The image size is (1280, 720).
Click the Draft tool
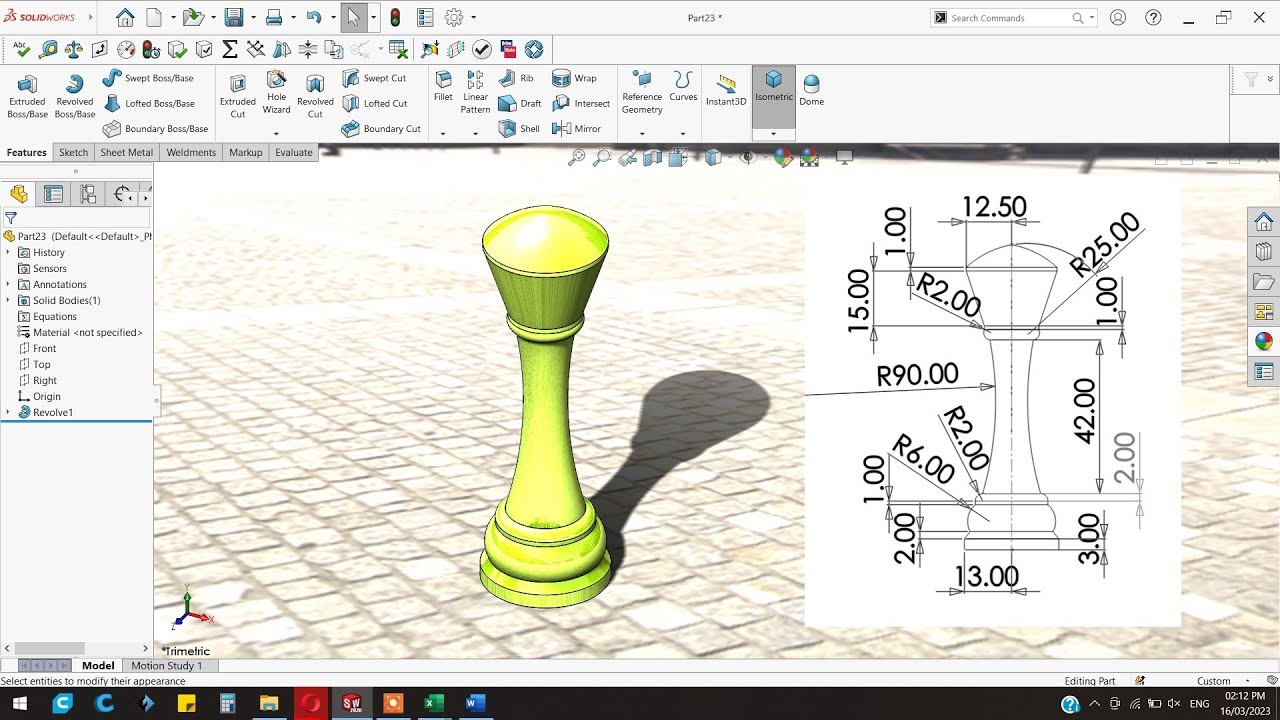(x=520, y=103)
